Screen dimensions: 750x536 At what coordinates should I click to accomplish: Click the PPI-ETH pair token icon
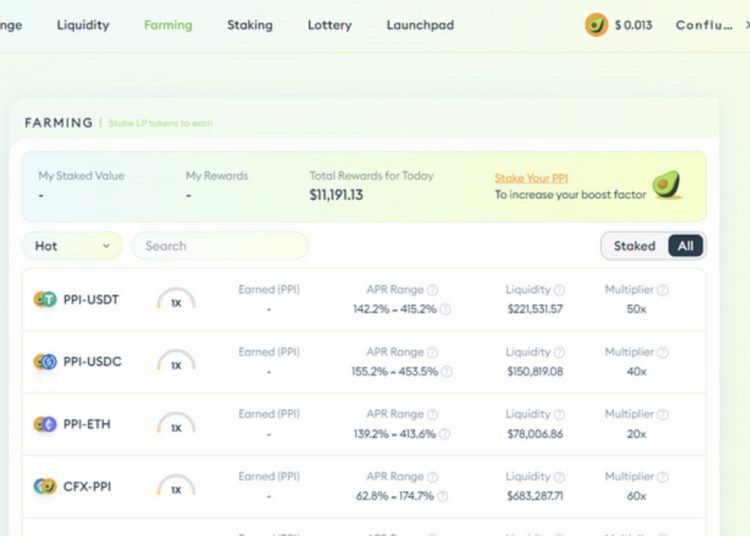pyautogui.click(x=45, y=424)
